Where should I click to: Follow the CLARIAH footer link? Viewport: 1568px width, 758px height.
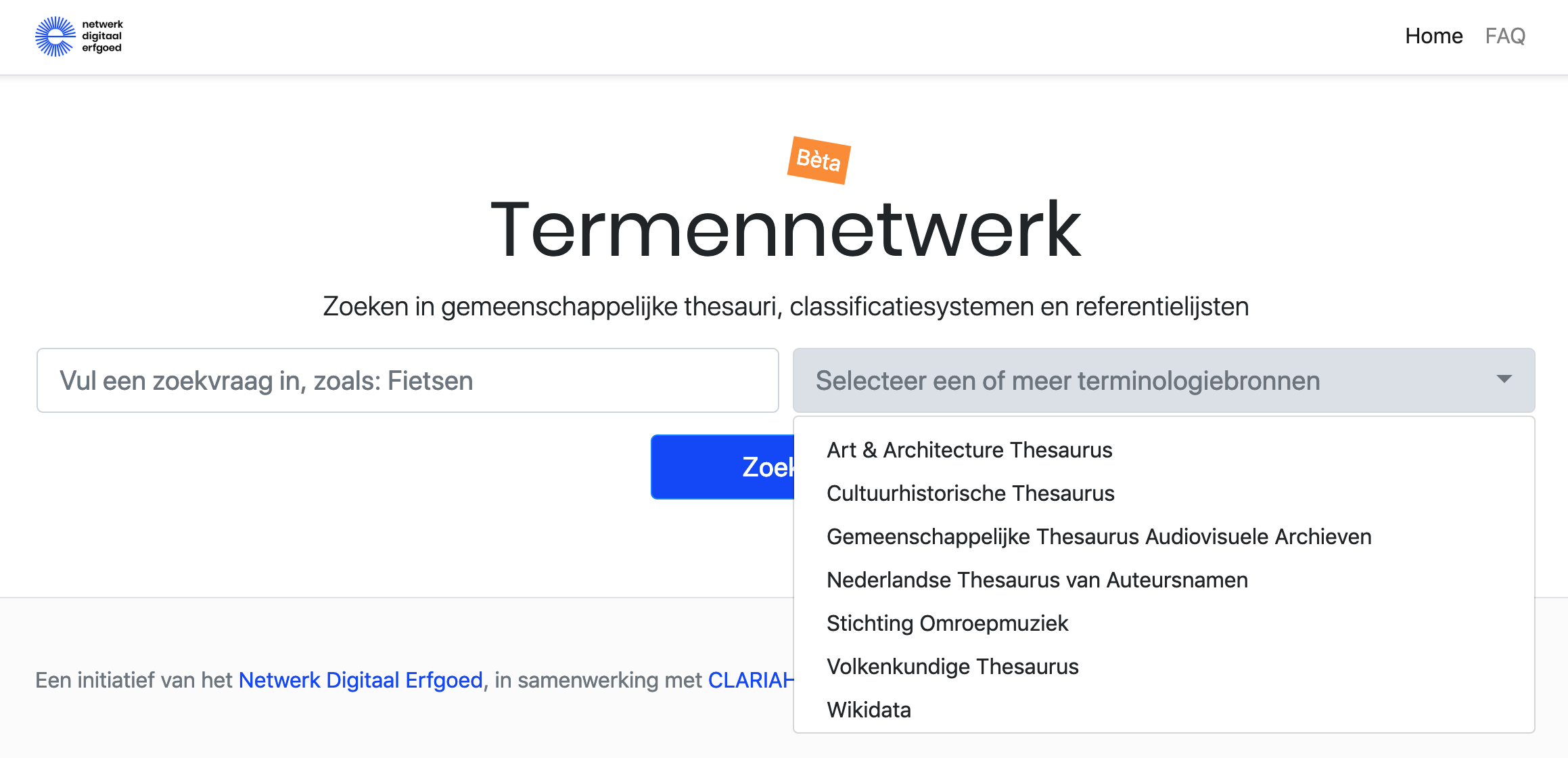tap(750, 680)
